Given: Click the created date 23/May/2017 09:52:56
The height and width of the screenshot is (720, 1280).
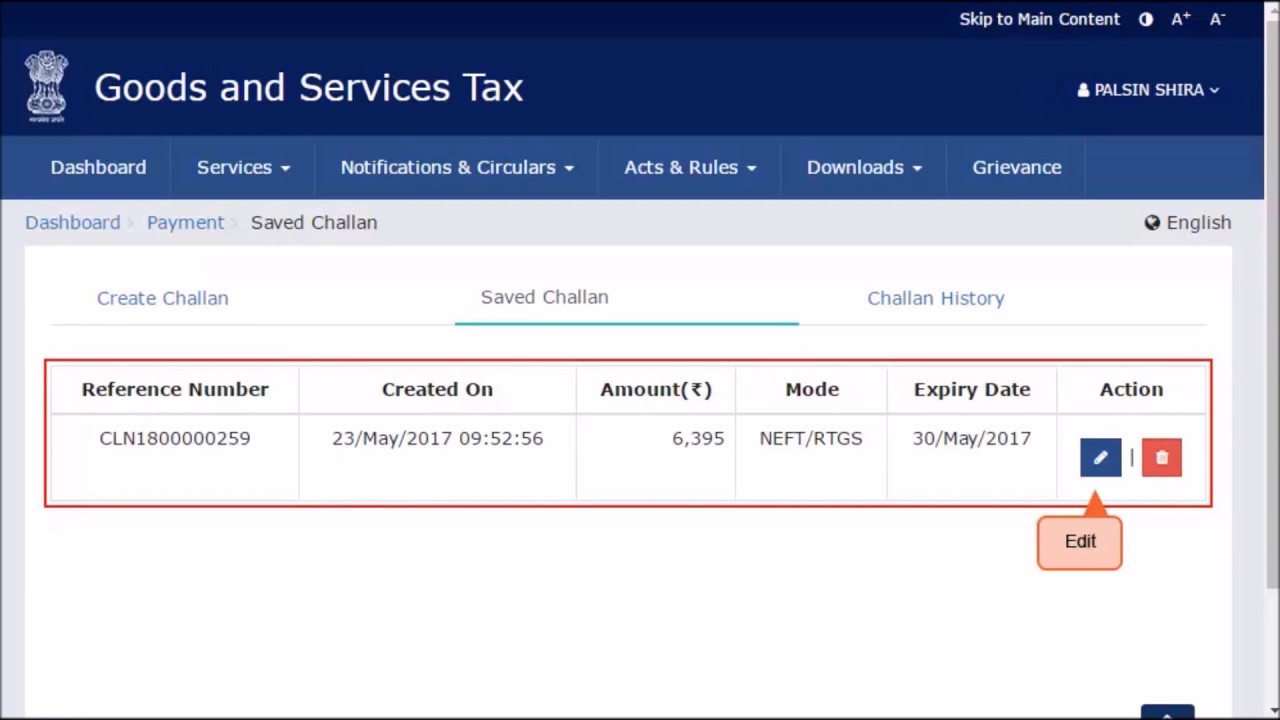Looking at the screenshot, I should [x=438, y=438].
